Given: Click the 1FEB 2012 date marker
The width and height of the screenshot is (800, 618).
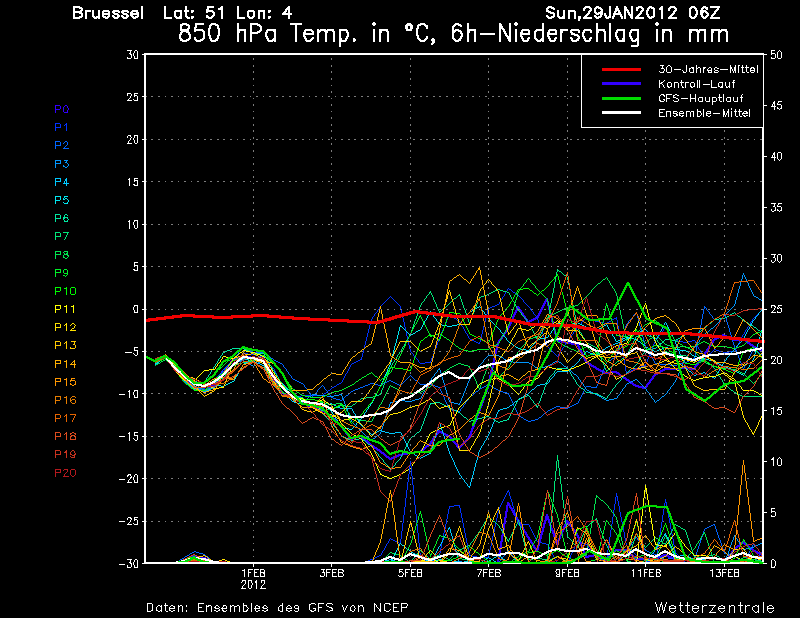Looking at the screenshot, I should pos(253,578).
